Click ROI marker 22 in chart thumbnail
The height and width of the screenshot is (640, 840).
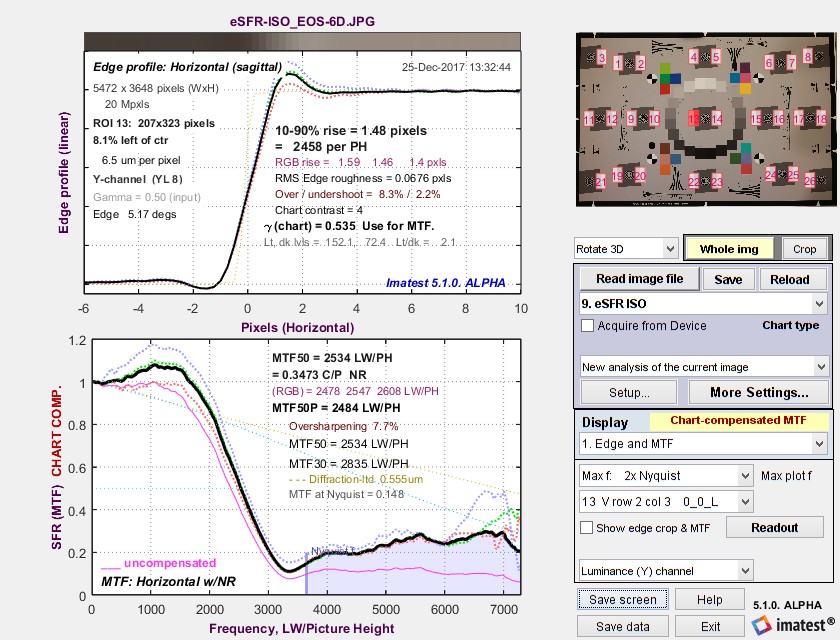[x=694, y=181]
